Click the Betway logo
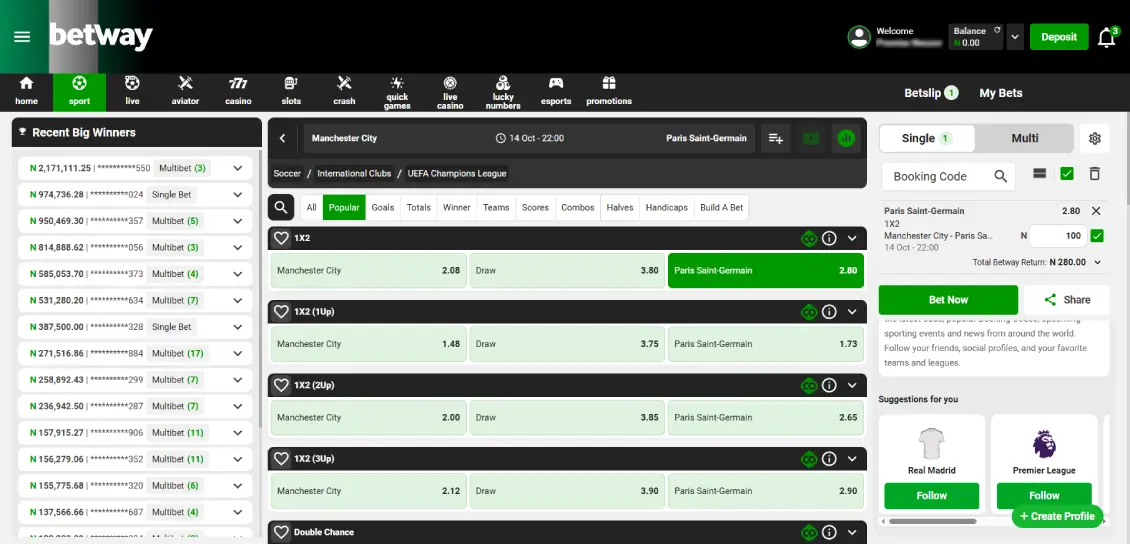Screen dimensions: 1130x544 click(101, 36)
